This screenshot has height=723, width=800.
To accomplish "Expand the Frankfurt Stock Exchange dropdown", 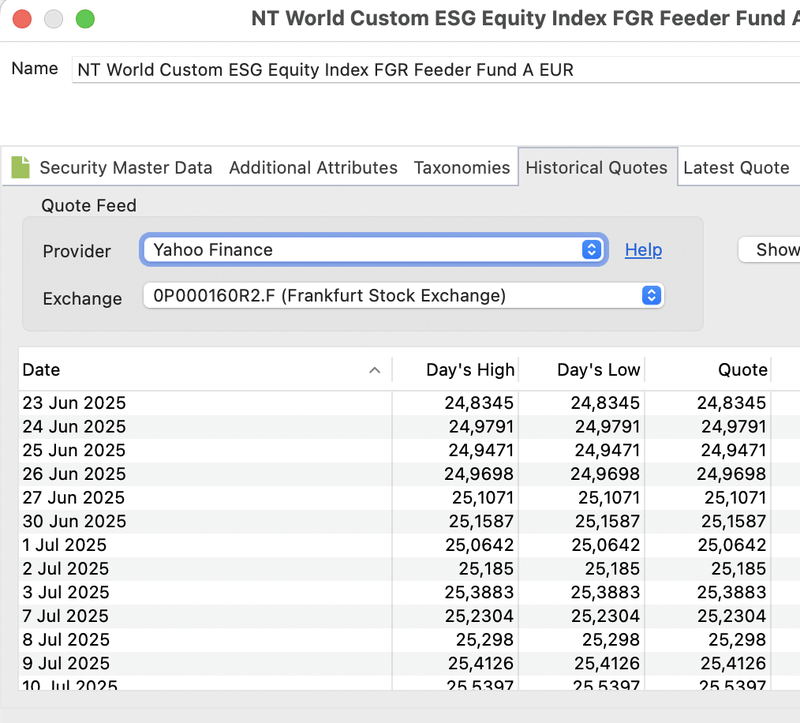I will pos(403,296).
